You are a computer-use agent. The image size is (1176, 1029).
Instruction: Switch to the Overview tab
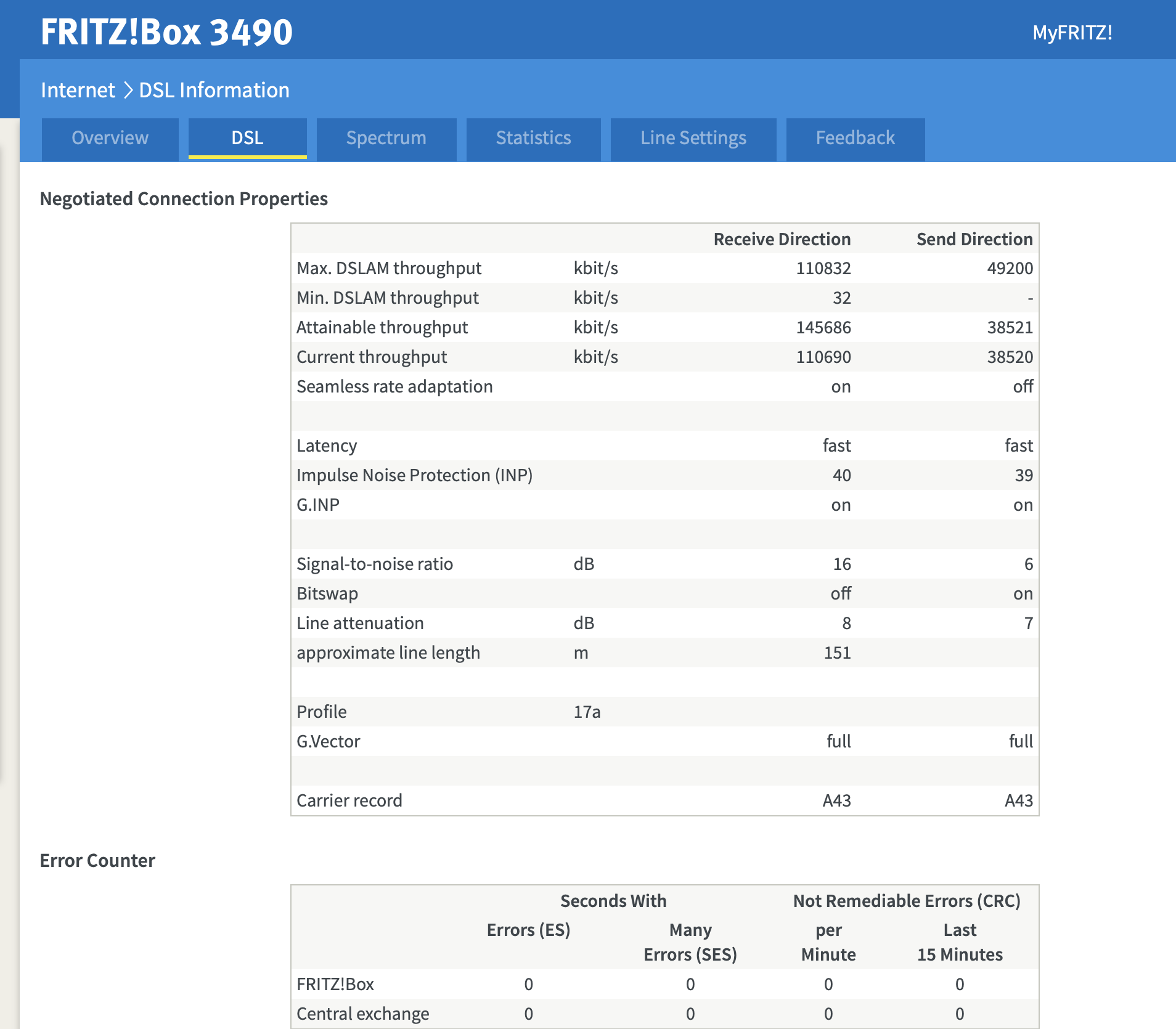tap(110, 138)
